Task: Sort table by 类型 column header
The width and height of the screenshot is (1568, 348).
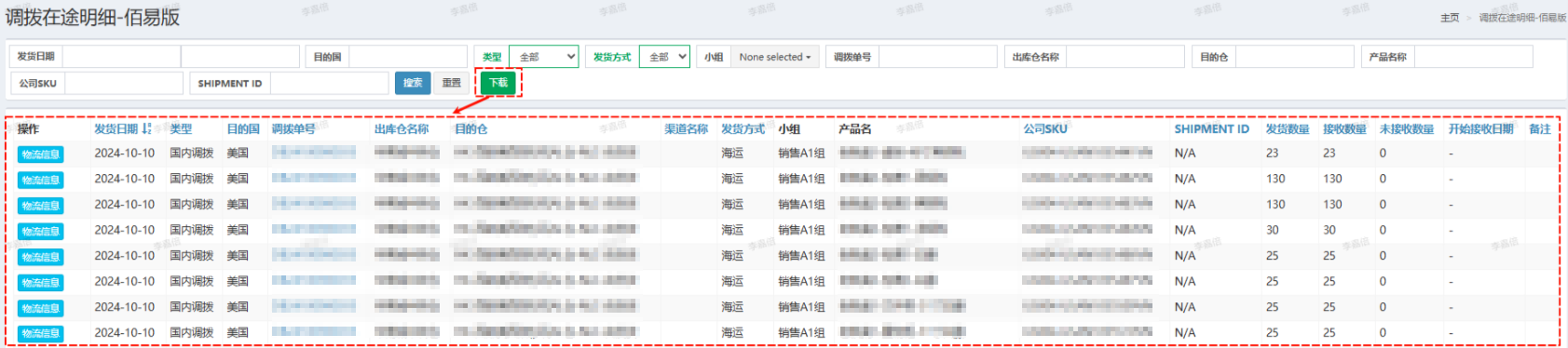Action: [x=181, y=129]
